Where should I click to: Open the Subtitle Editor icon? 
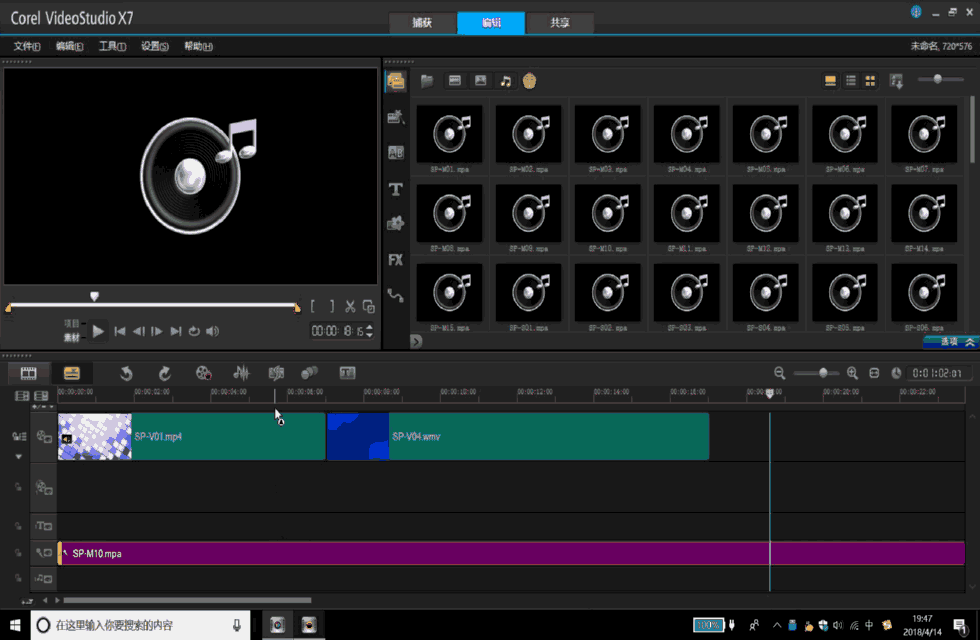pos(348,373)
